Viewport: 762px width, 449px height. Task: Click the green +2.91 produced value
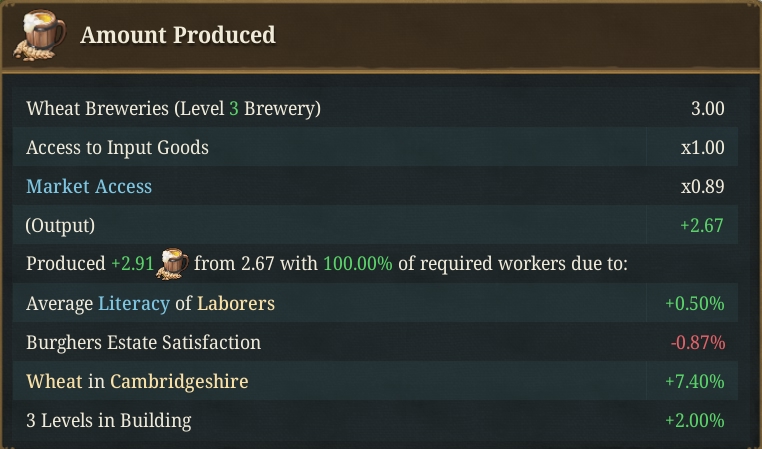click(x=132, y=264)
